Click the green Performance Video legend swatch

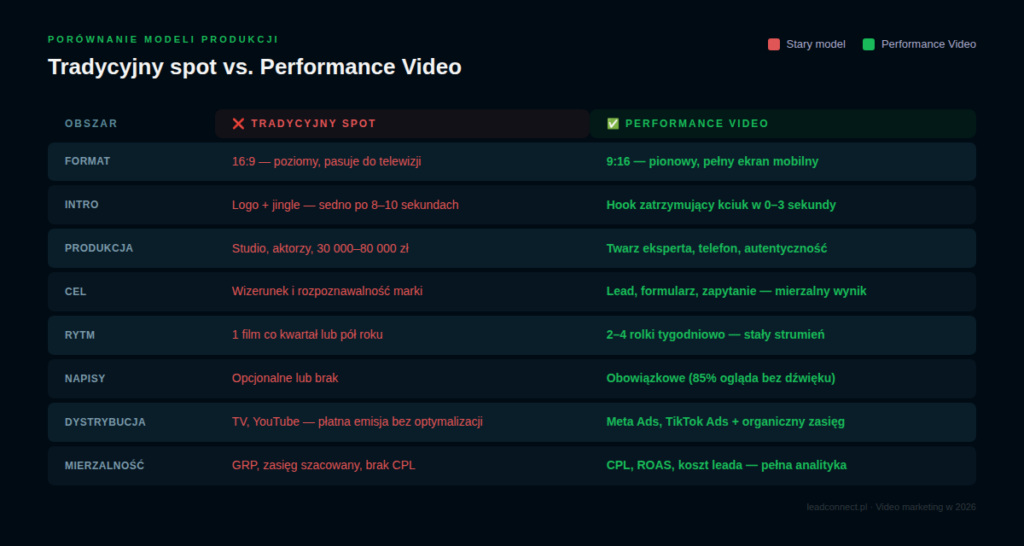tap(868, 44)
